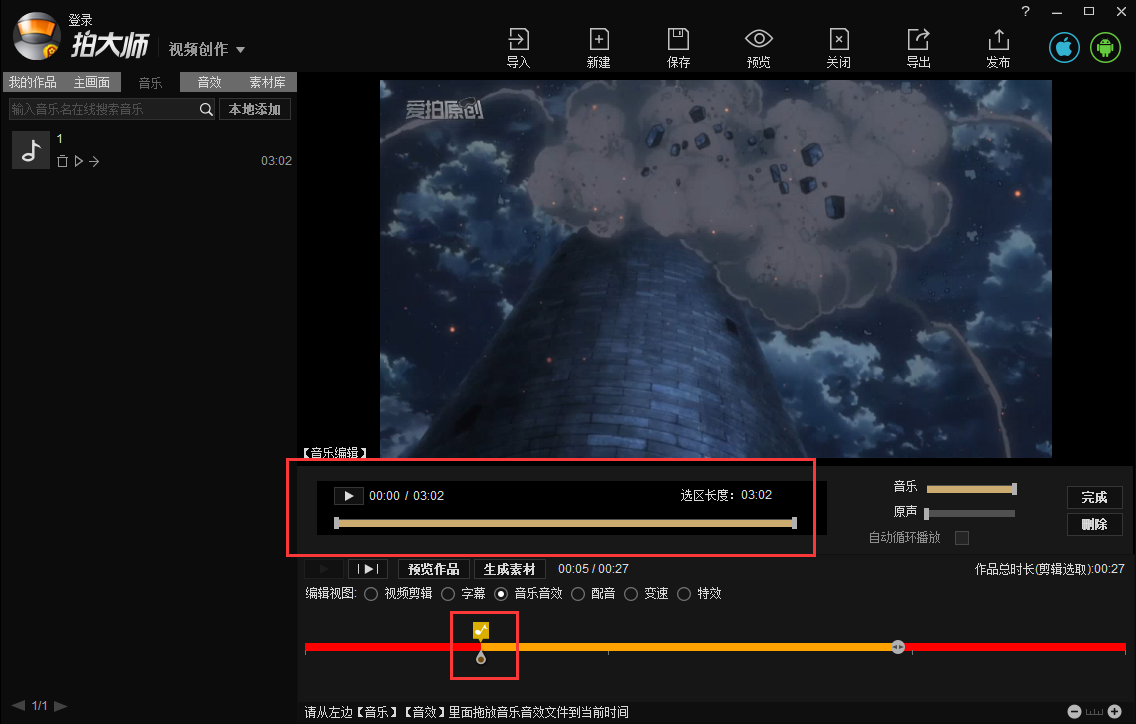Click the green Android export icon

[1105, 47]
